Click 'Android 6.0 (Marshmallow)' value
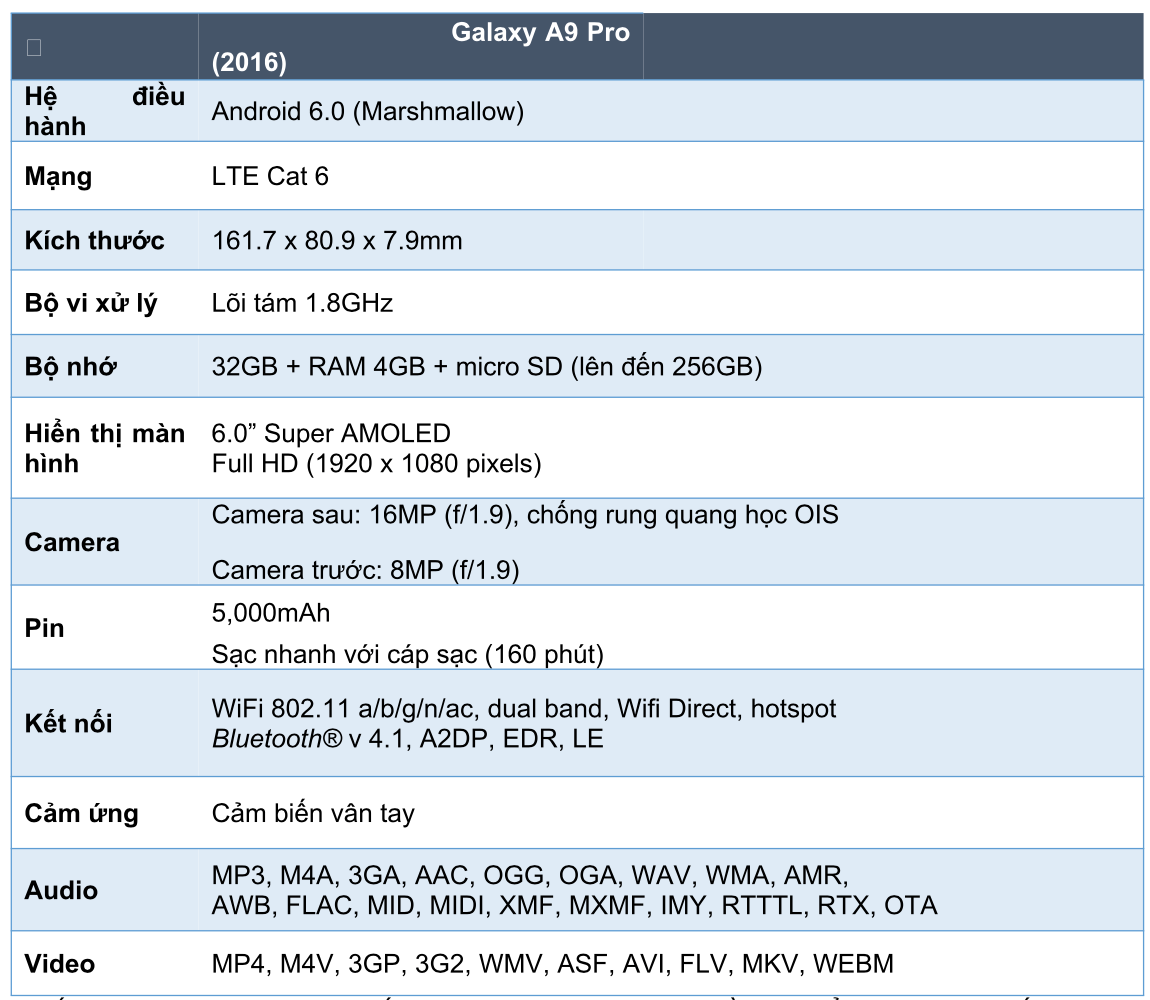This screenshot has width=1150, height=1000. 367,112
